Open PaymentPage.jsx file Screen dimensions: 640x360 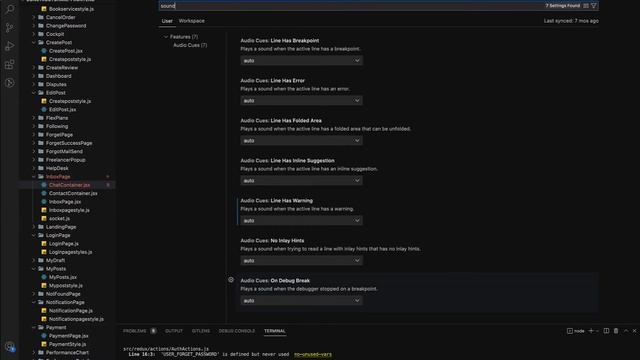[69, 336]
